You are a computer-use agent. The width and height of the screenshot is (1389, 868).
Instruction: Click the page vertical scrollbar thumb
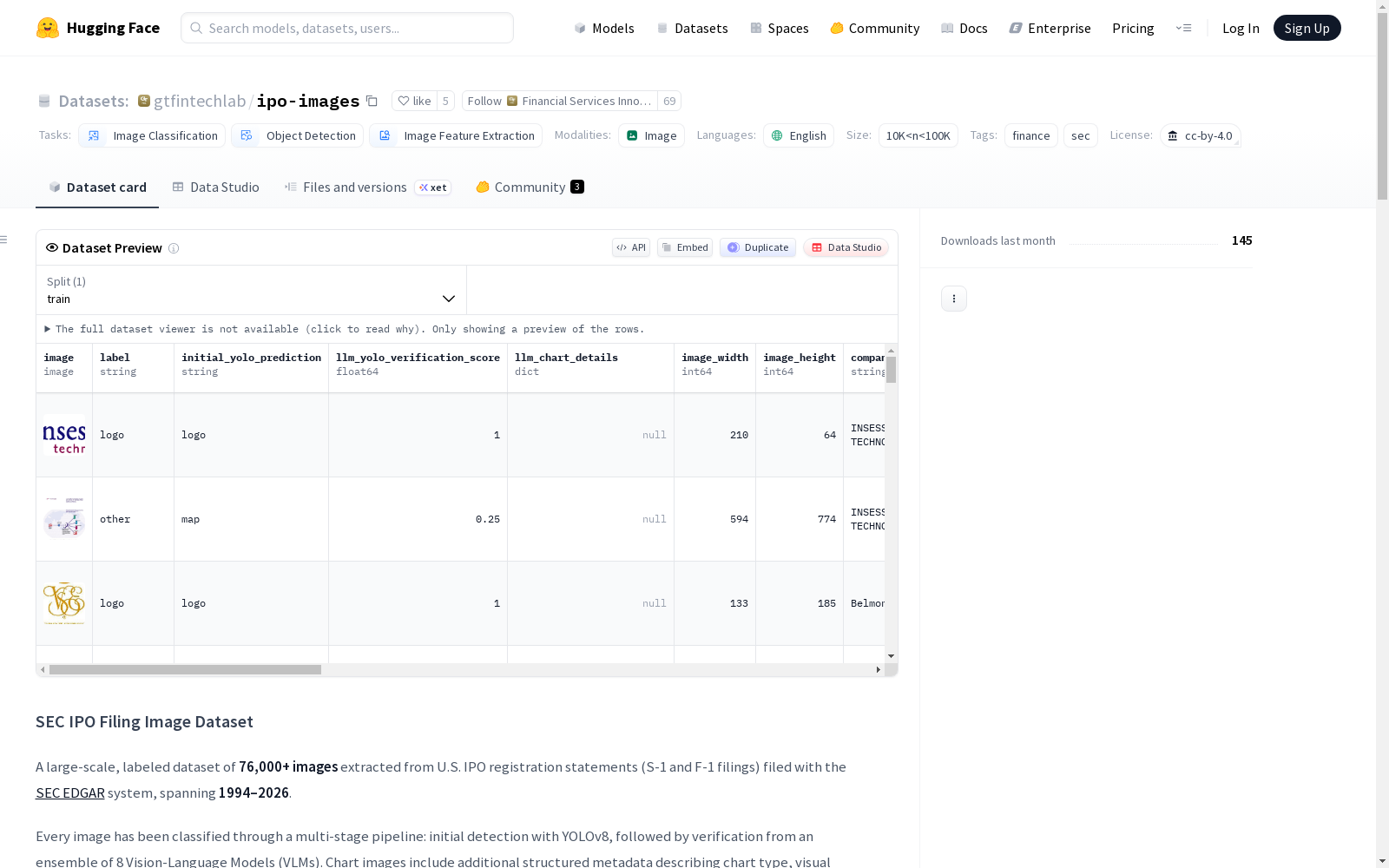[x=1382, y=104]
